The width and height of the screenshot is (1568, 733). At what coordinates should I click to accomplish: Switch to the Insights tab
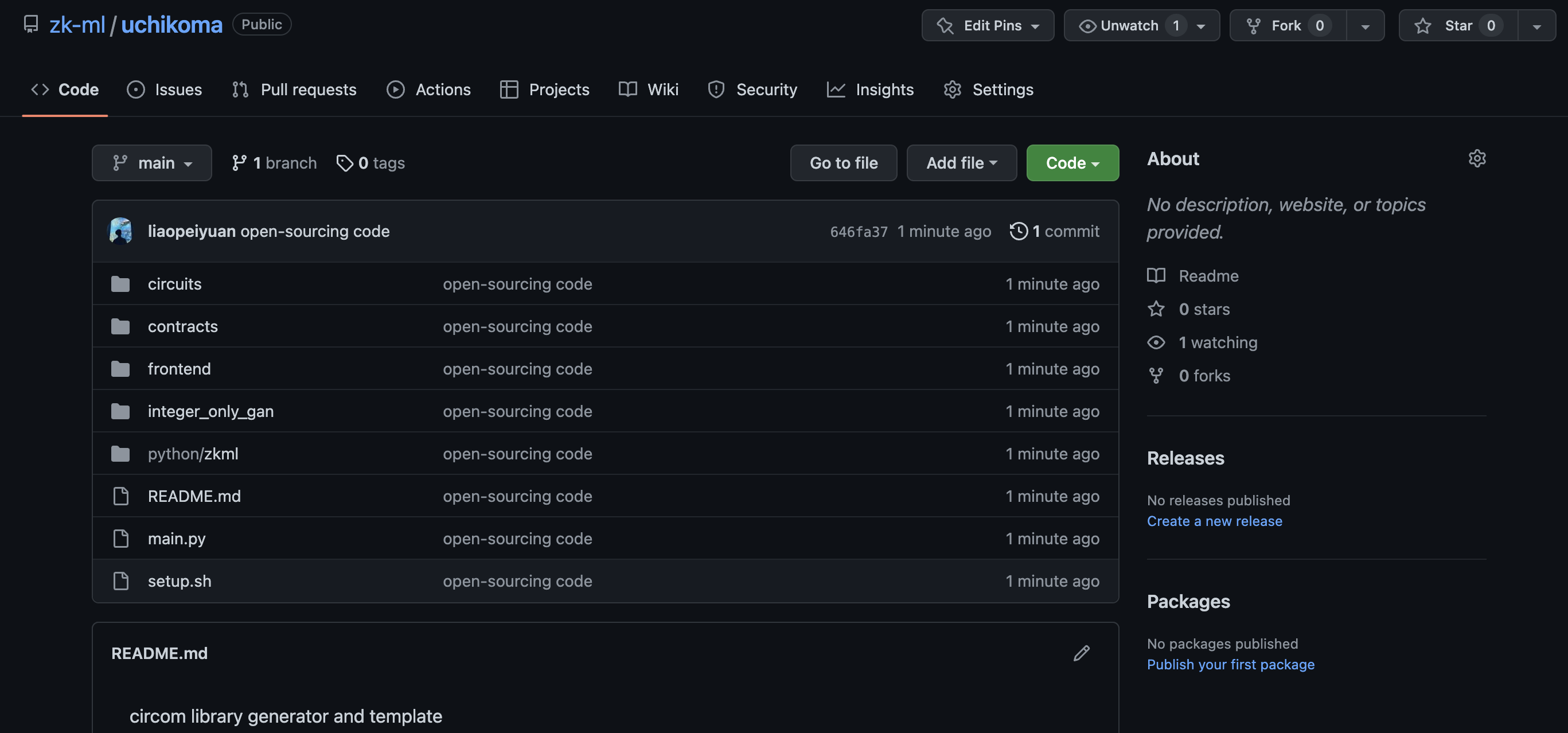click(870, 90)
